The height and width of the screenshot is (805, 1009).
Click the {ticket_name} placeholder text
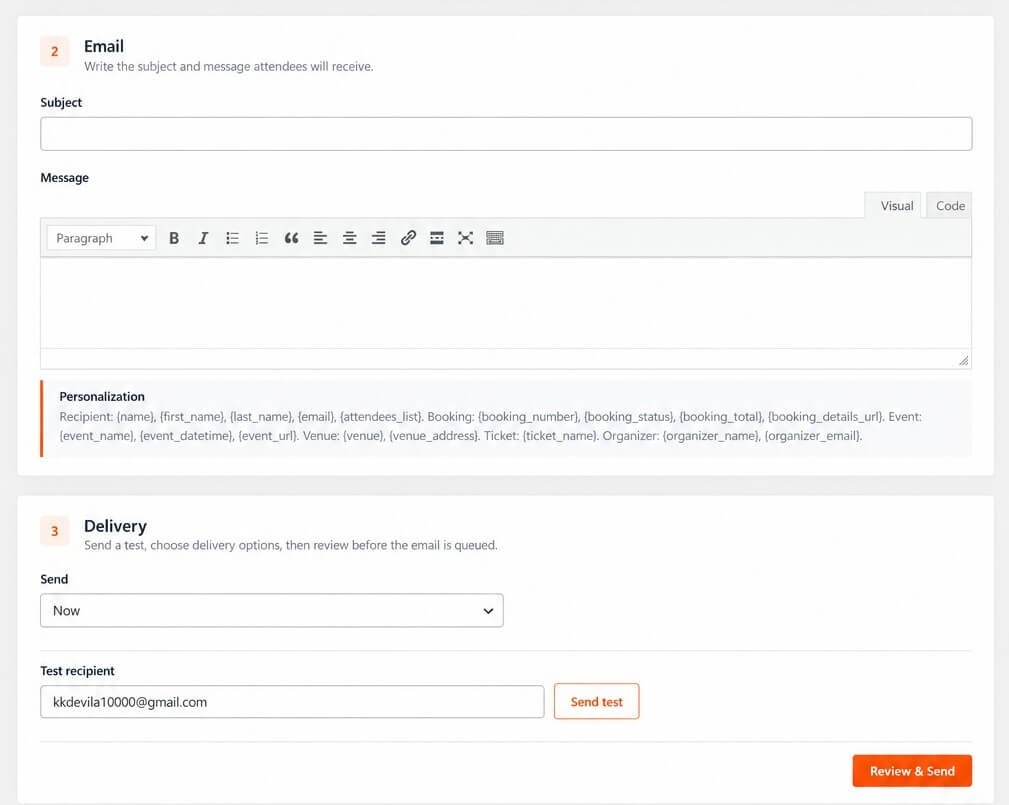click(560, 436)
